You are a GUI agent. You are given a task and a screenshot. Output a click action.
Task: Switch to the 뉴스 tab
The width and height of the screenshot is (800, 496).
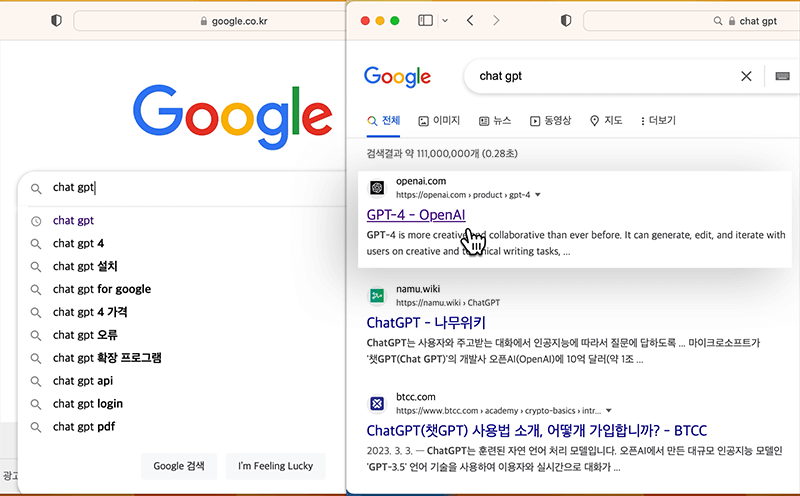click(x=495, y=121)
